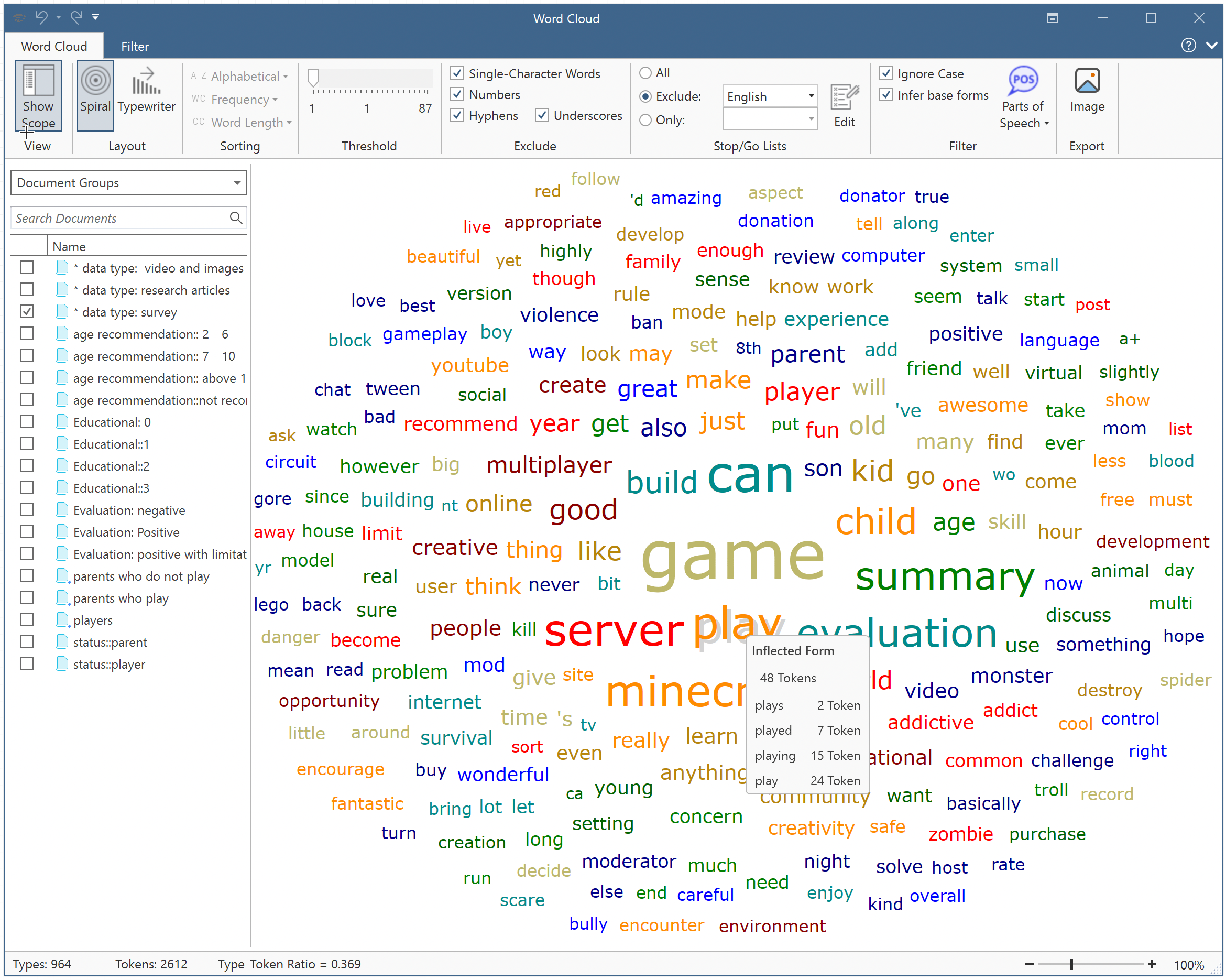
Task: Select the Word Cloud ribbon tab
Action: (x=54, y=46)
